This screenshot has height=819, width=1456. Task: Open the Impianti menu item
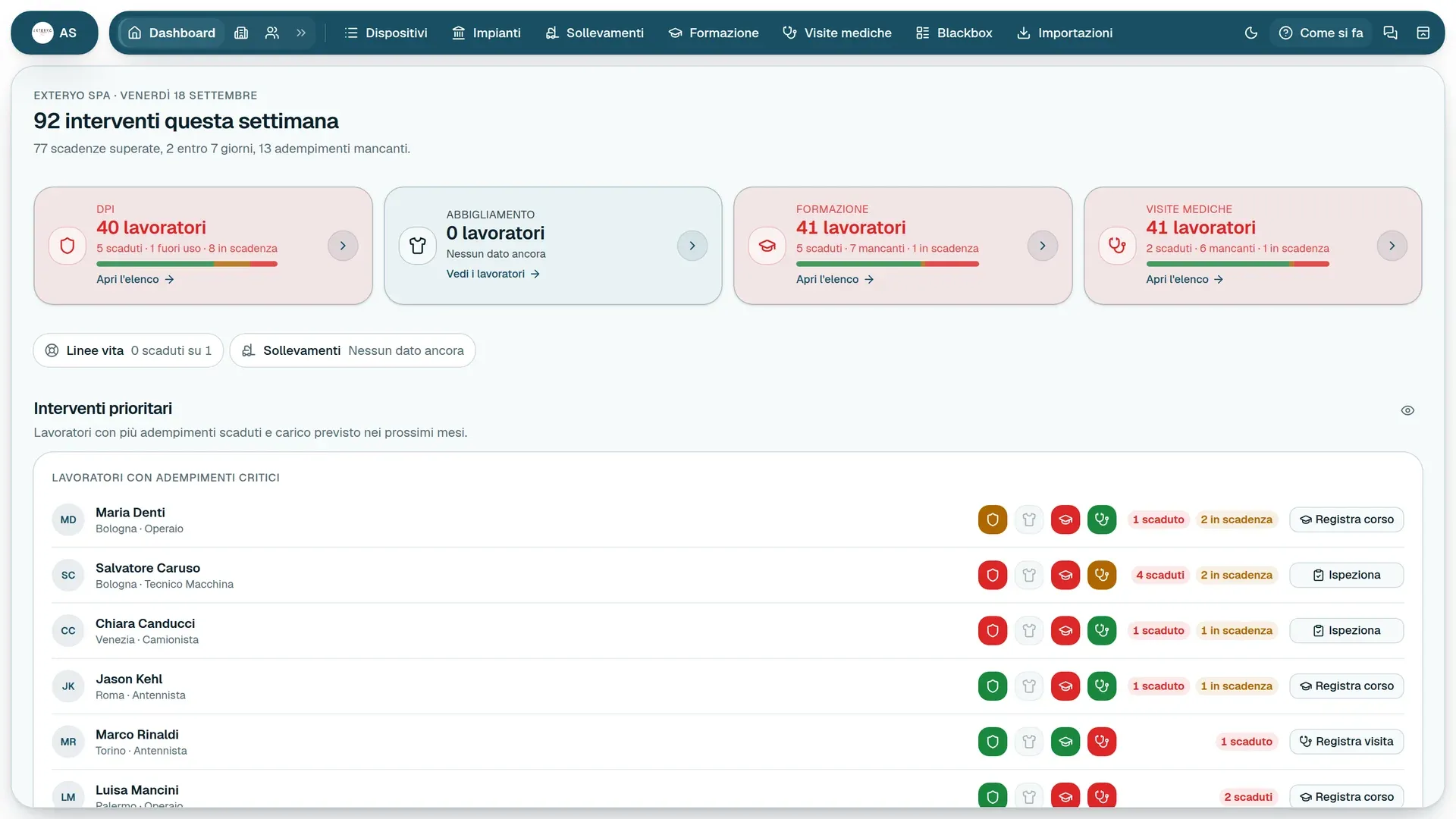(x=486, y=33)
